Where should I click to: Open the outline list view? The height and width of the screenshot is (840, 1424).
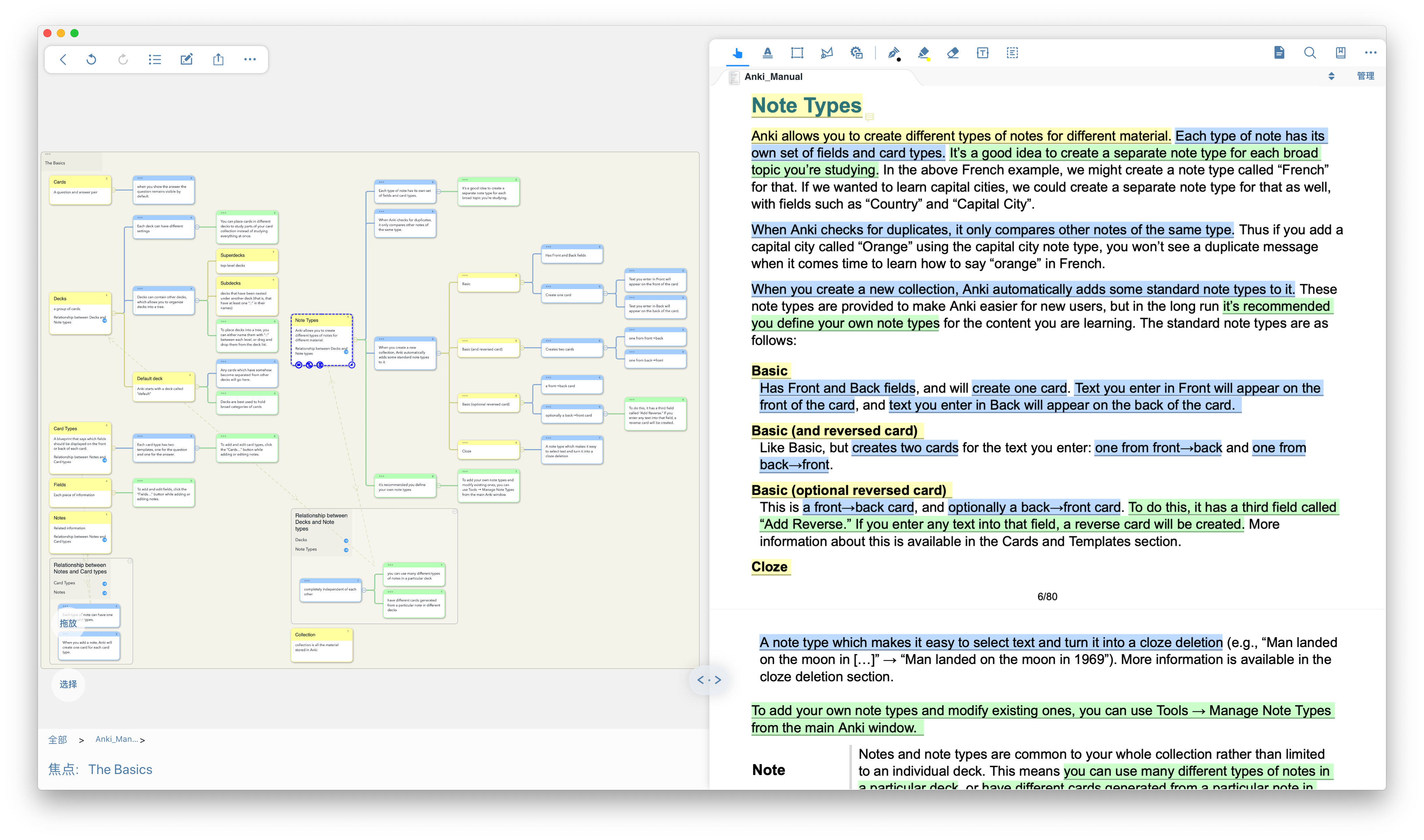[x=155, y=60]
